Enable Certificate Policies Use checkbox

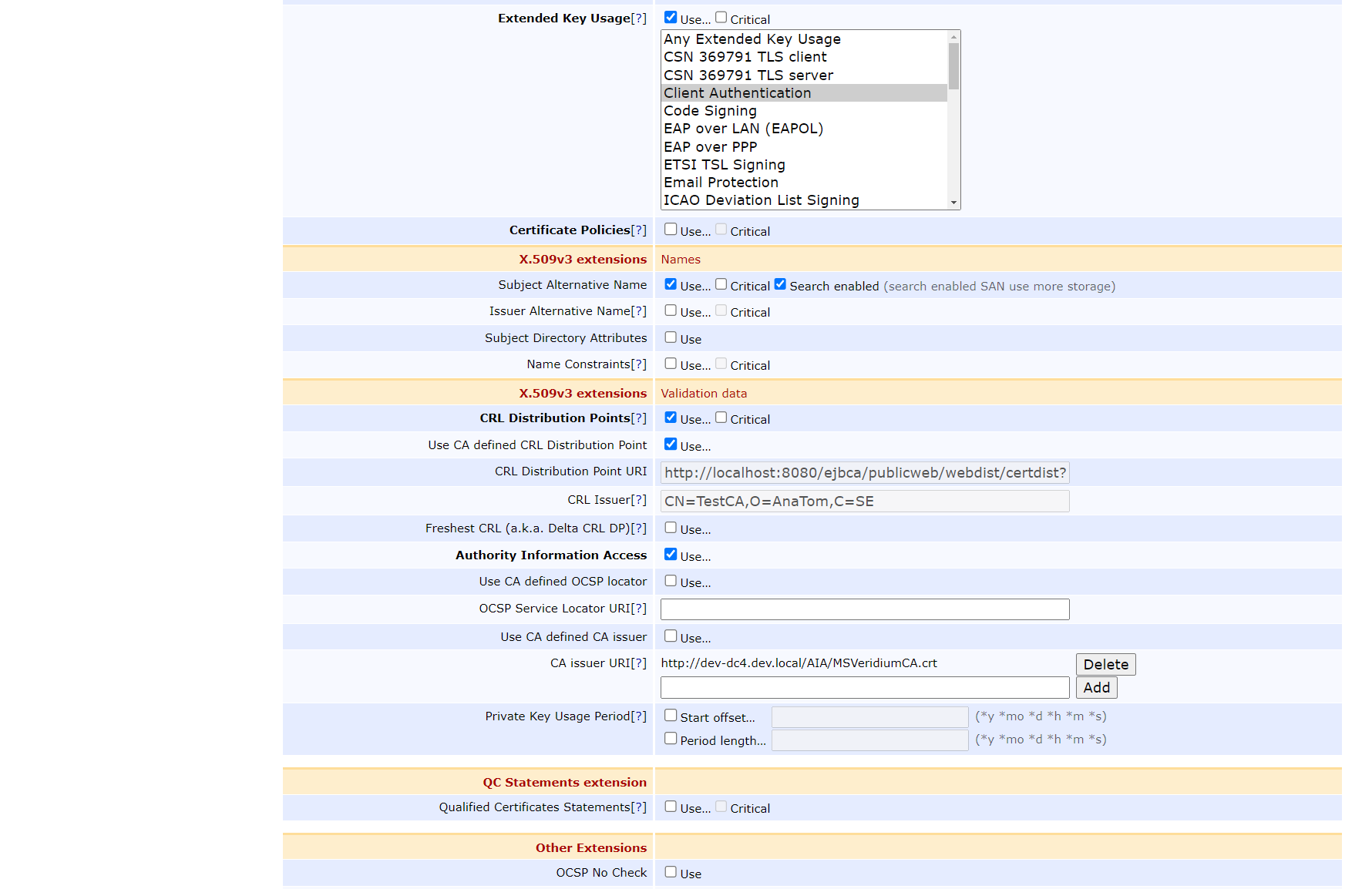[671, 230]
